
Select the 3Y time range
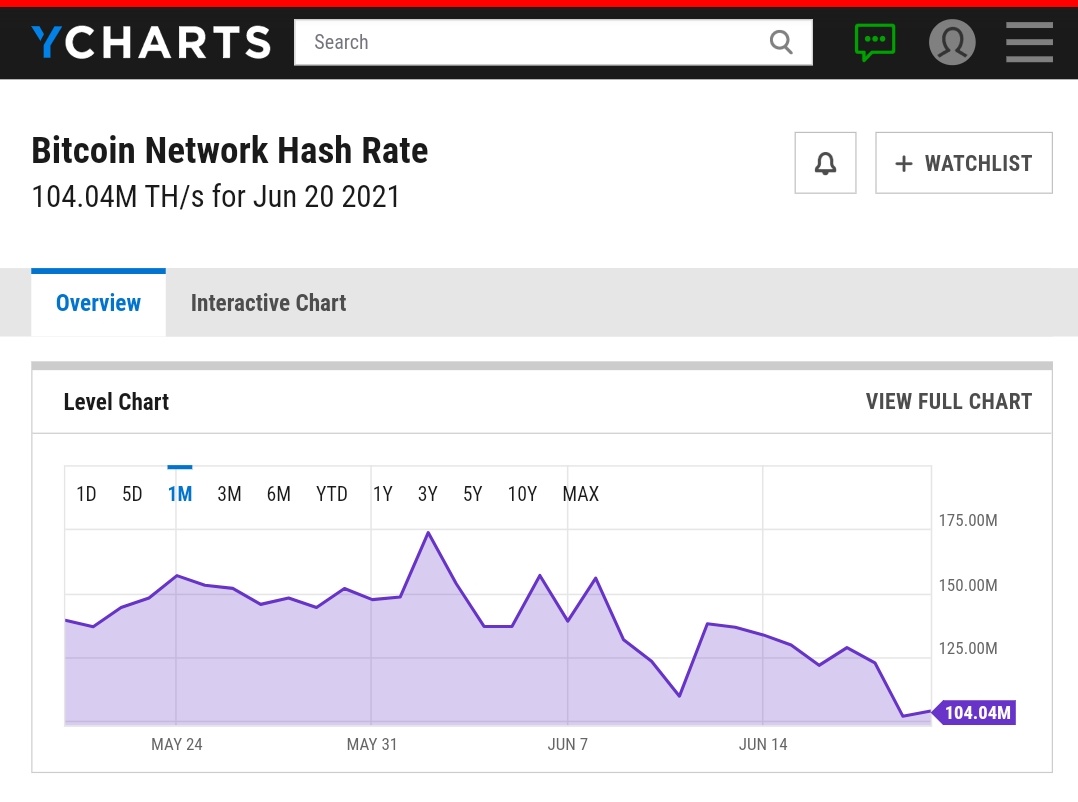pos(428,493)
